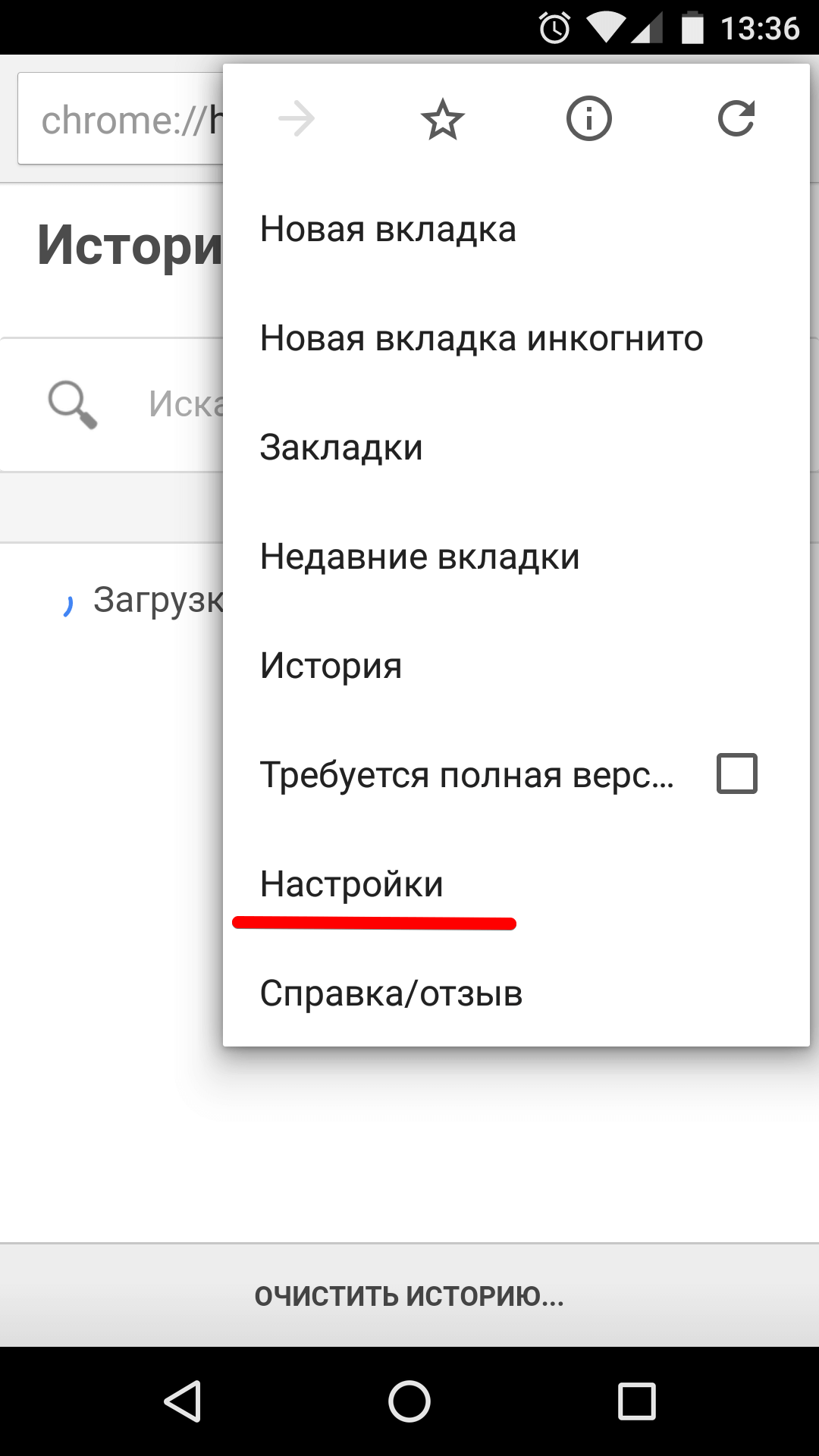Viewport: 819px width, 1456px height.
Task: Open Закладки from menu
Action: (x=341, y=447)
